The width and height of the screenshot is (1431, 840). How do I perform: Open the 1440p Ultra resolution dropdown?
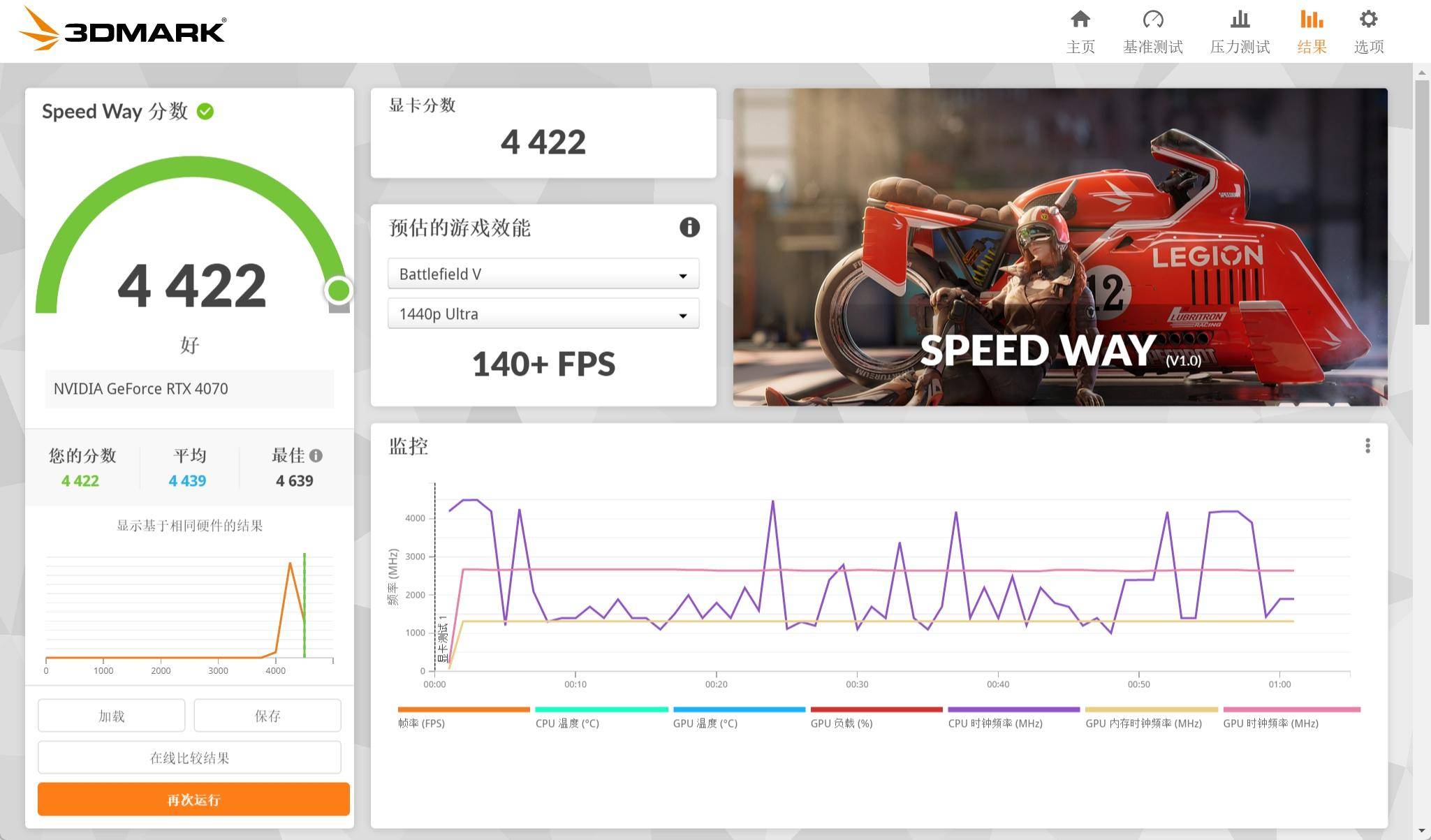(x=543, y=314)
